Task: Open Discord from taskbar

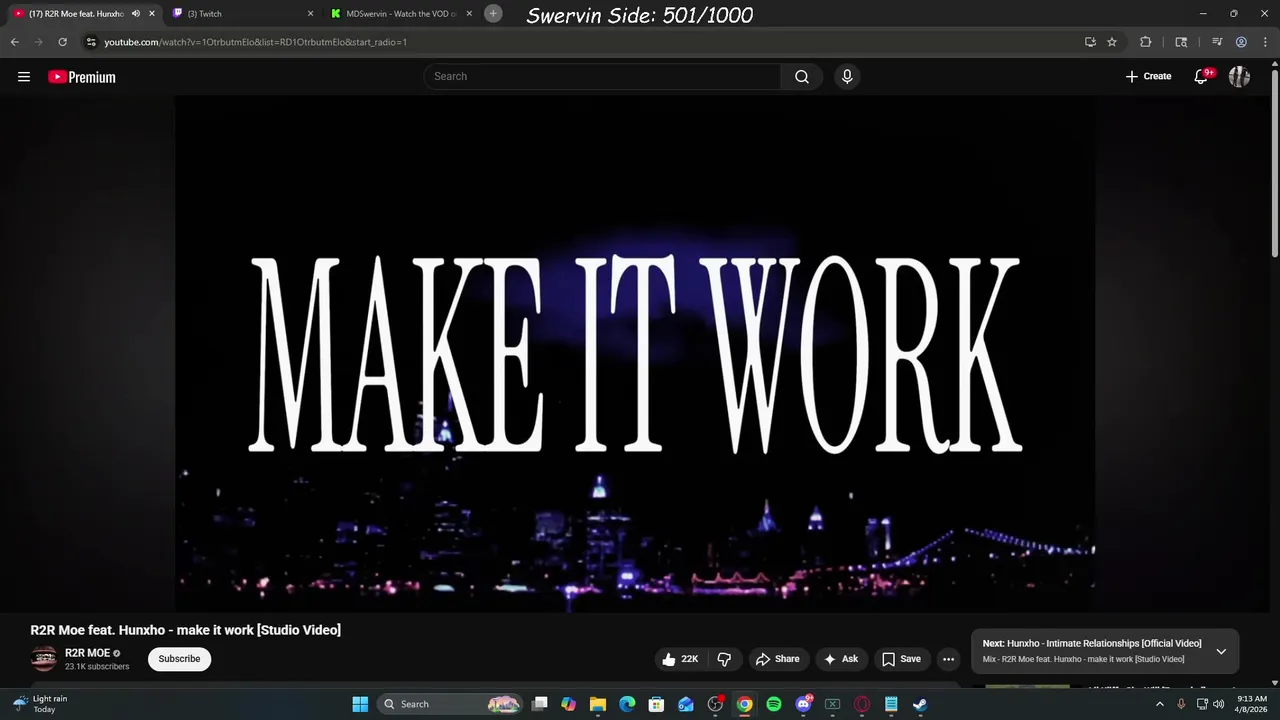Action: [x=803, y=704]
